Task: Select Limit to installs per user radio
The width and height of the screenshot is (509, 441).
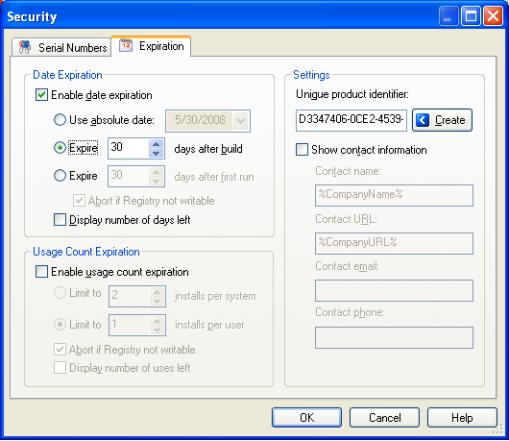Action: point(60,324)
